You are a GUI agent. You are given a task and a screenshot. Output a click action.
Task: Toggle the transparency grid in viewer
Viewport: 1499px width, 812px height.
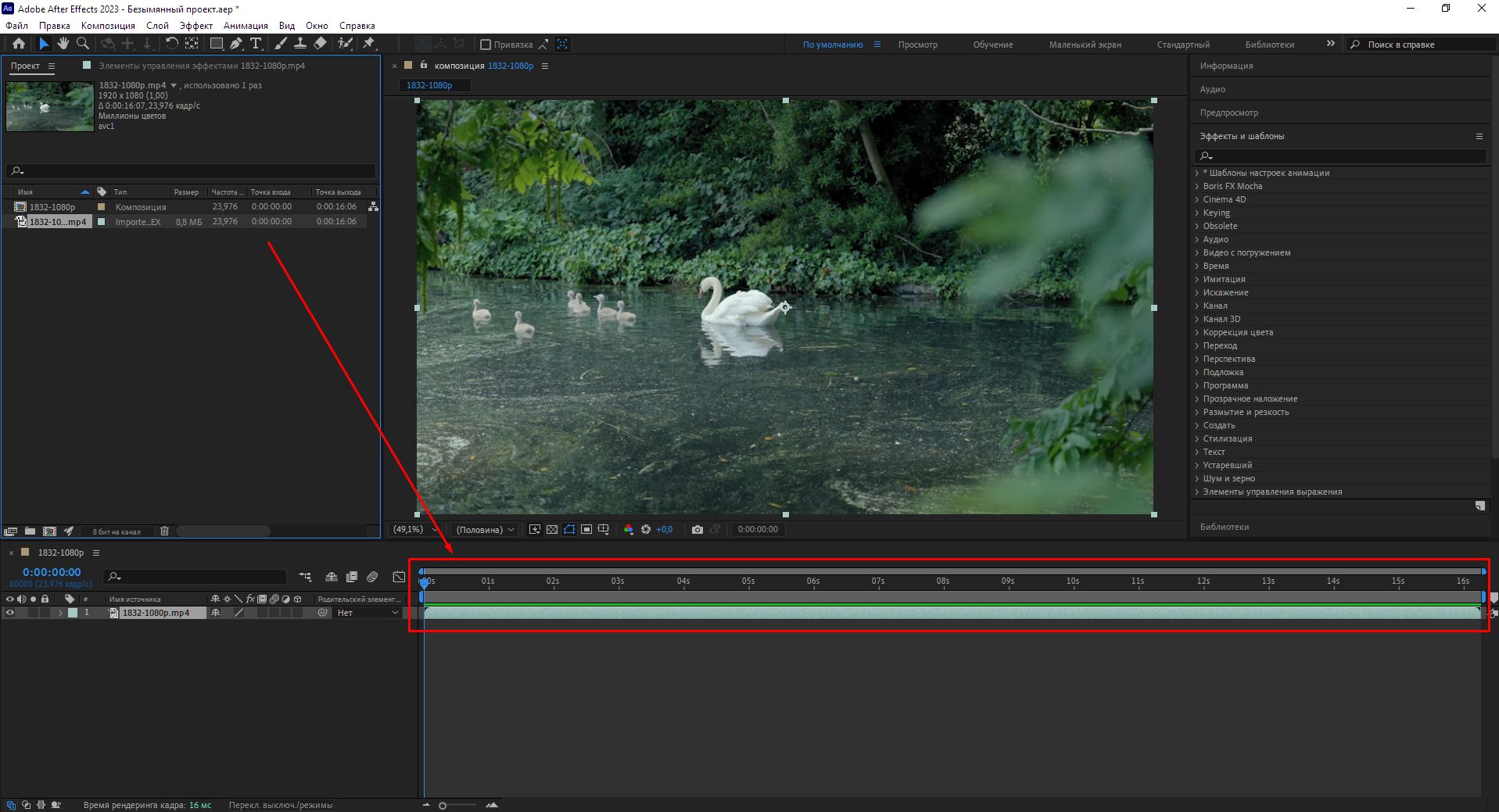click(x=552, y=529)
